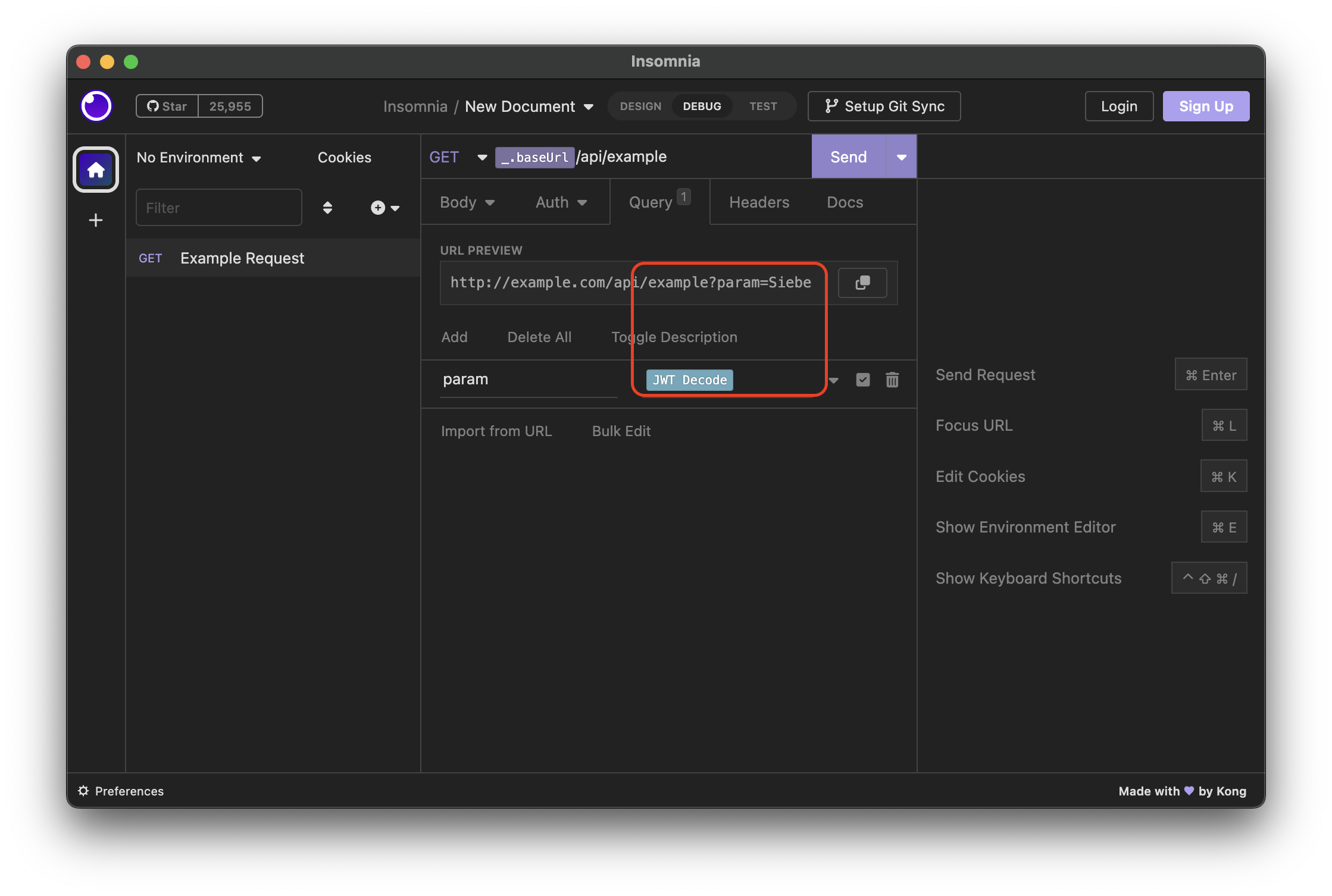Copy the URL preview with copy icon
The height and width of the screenshot is (896, 1332).
(862, 283)
